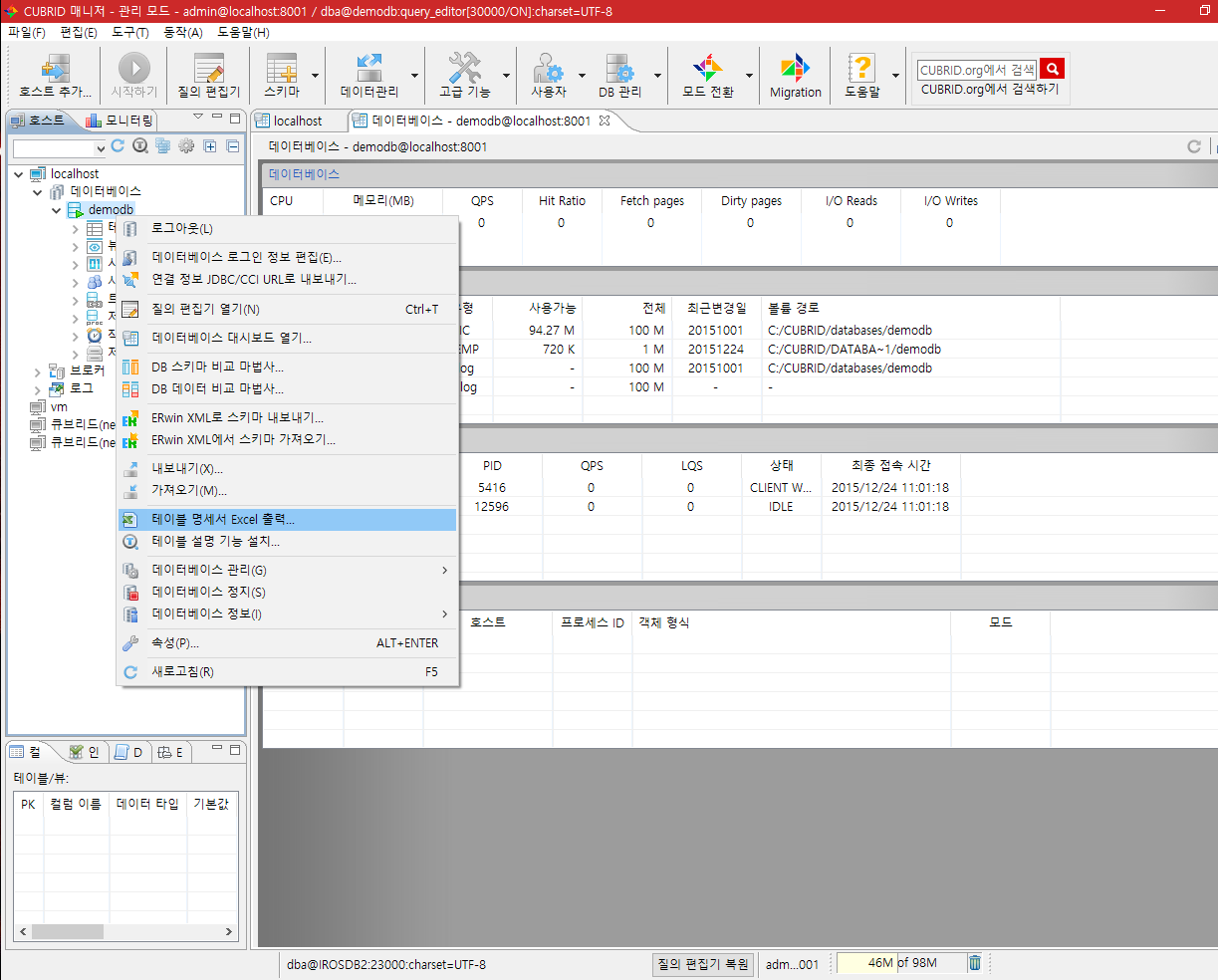The height and width of the screenshot is (980, 1218).
Task: Select 새로고침(R) in context menu
Action: tap(288, 672)
